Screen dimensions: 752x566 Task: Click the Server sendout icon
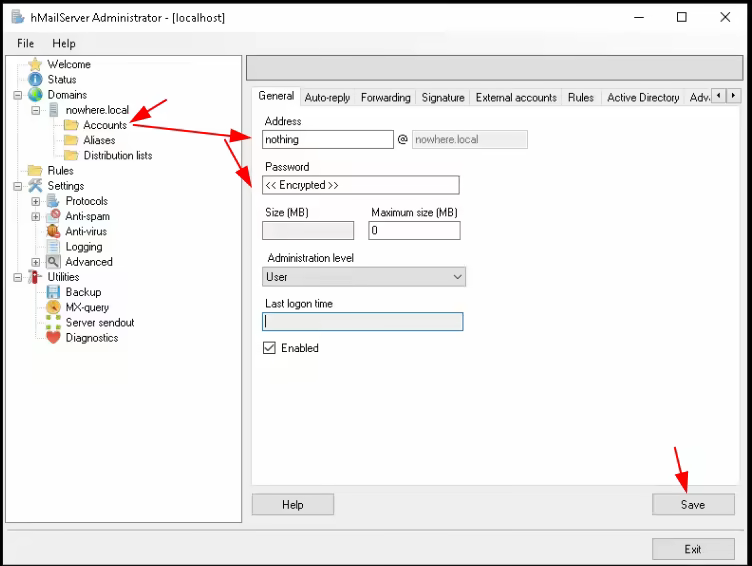point(53,322)
